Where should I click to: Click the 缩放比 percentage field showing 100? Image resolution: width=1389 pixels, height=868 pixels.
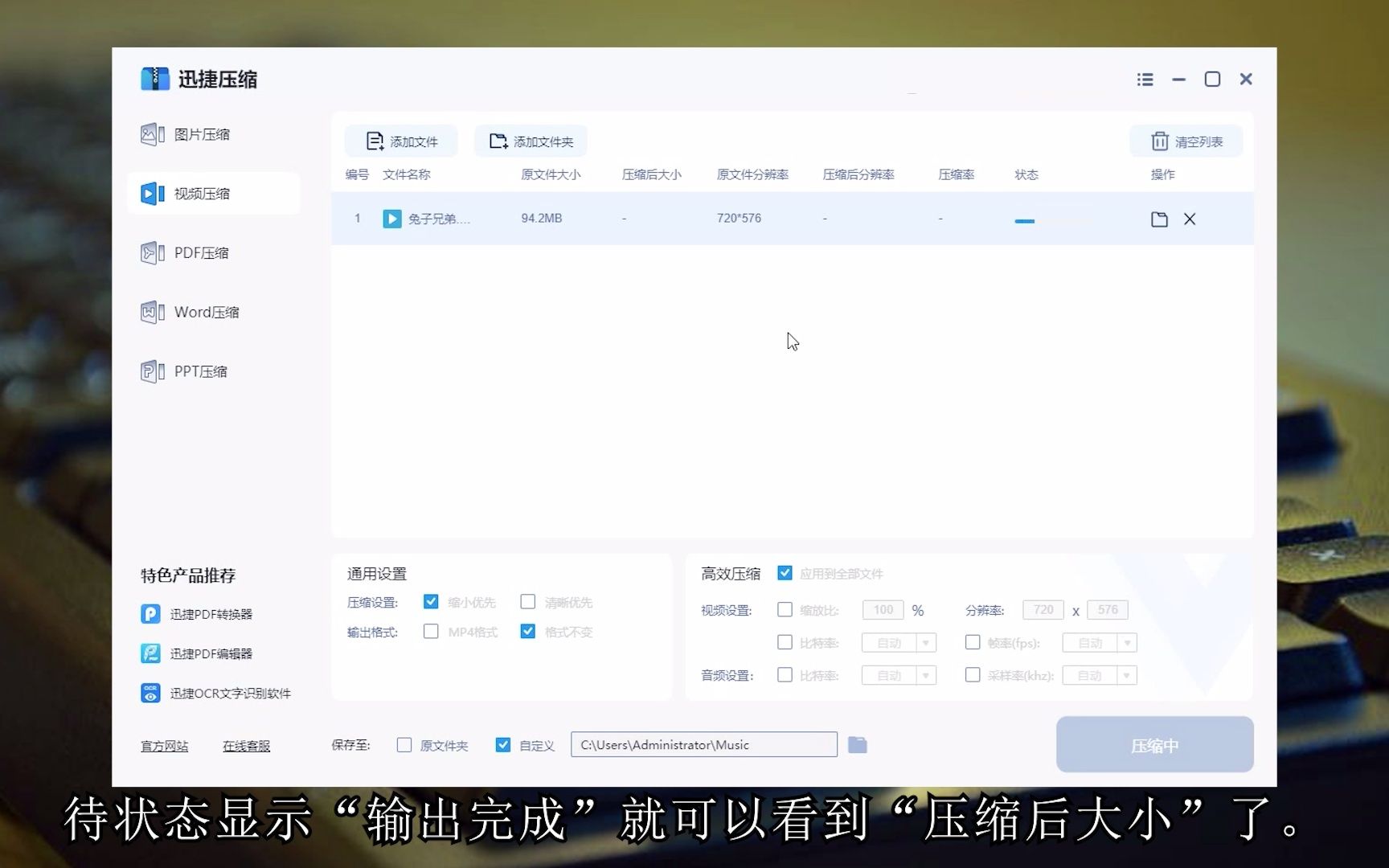883,610
